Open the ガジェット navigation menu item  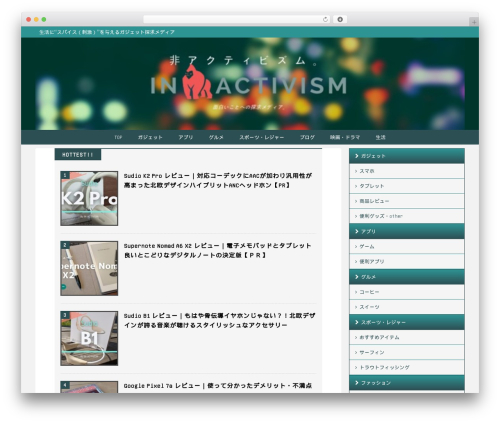(x=150, y=137)
